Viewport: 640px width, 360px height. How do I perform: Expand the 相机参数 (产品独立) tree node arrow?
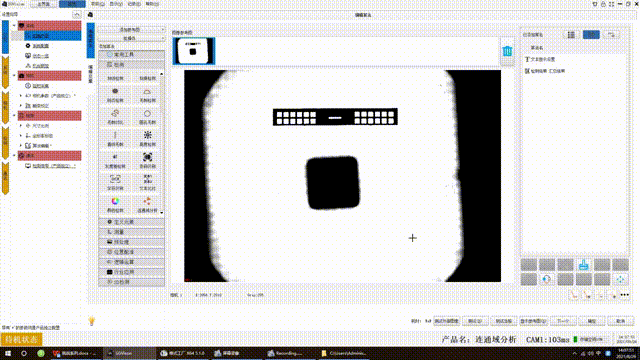[x=21, y=96]
